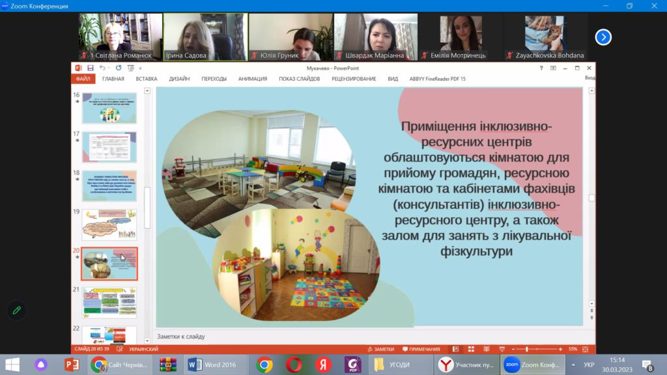Toggle normal view button in status bar
The image size is (667, 375).
(456, 349)
